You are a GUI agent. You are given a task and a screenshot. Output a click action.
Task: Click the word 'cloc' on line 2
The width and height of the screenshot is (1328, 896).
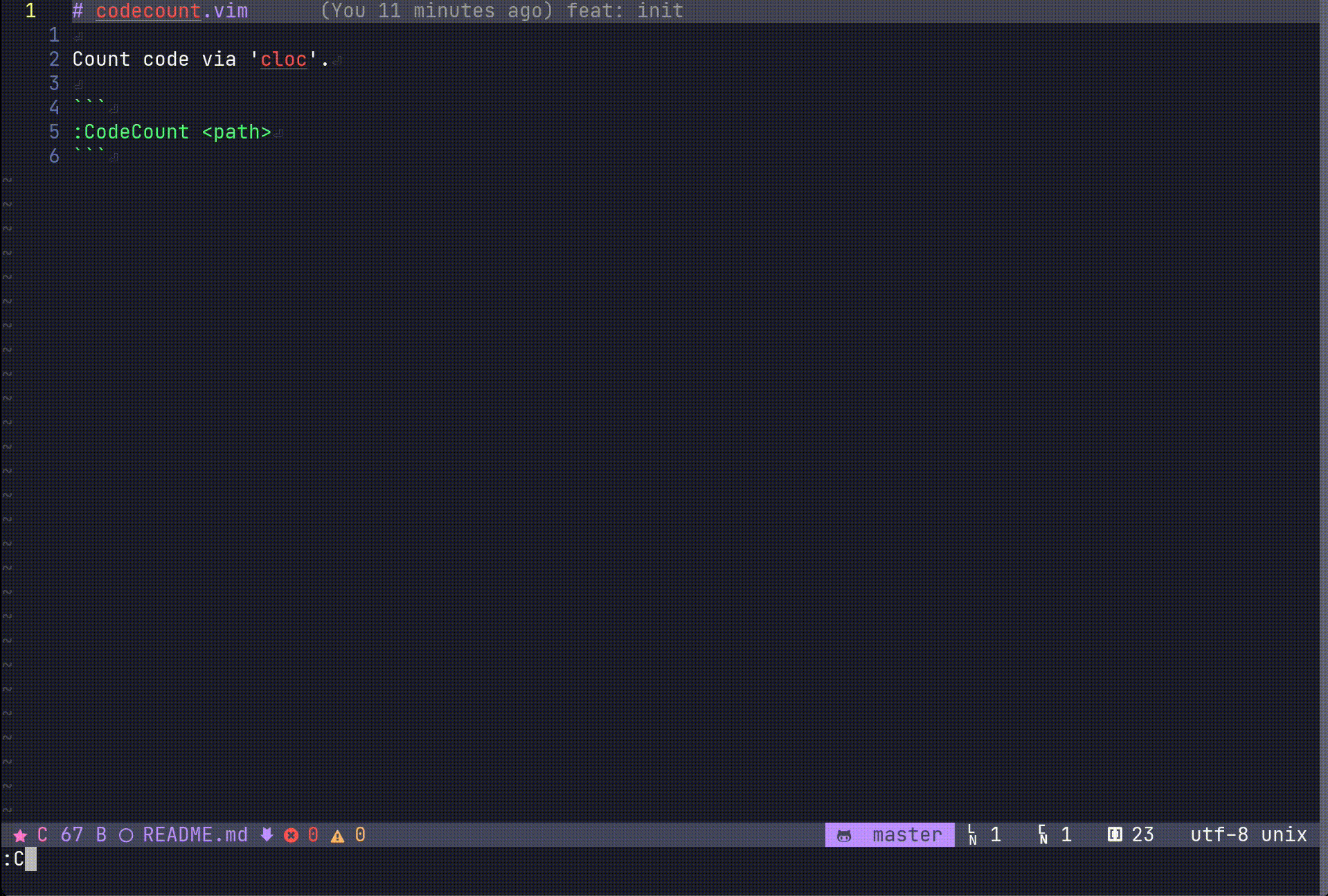coord(283,60)
